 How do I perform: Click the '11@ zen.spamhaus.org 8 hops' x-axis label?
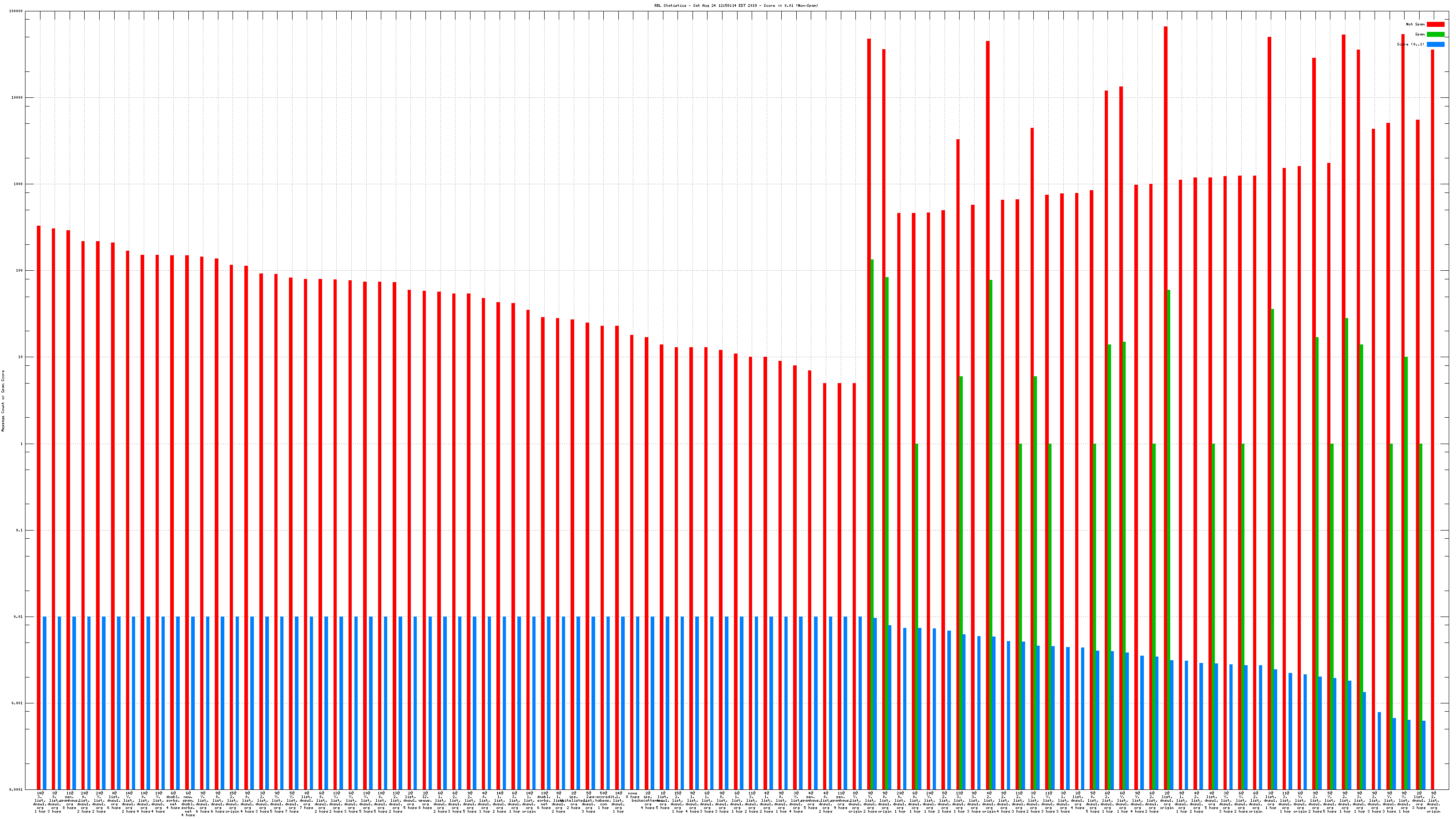70,800
